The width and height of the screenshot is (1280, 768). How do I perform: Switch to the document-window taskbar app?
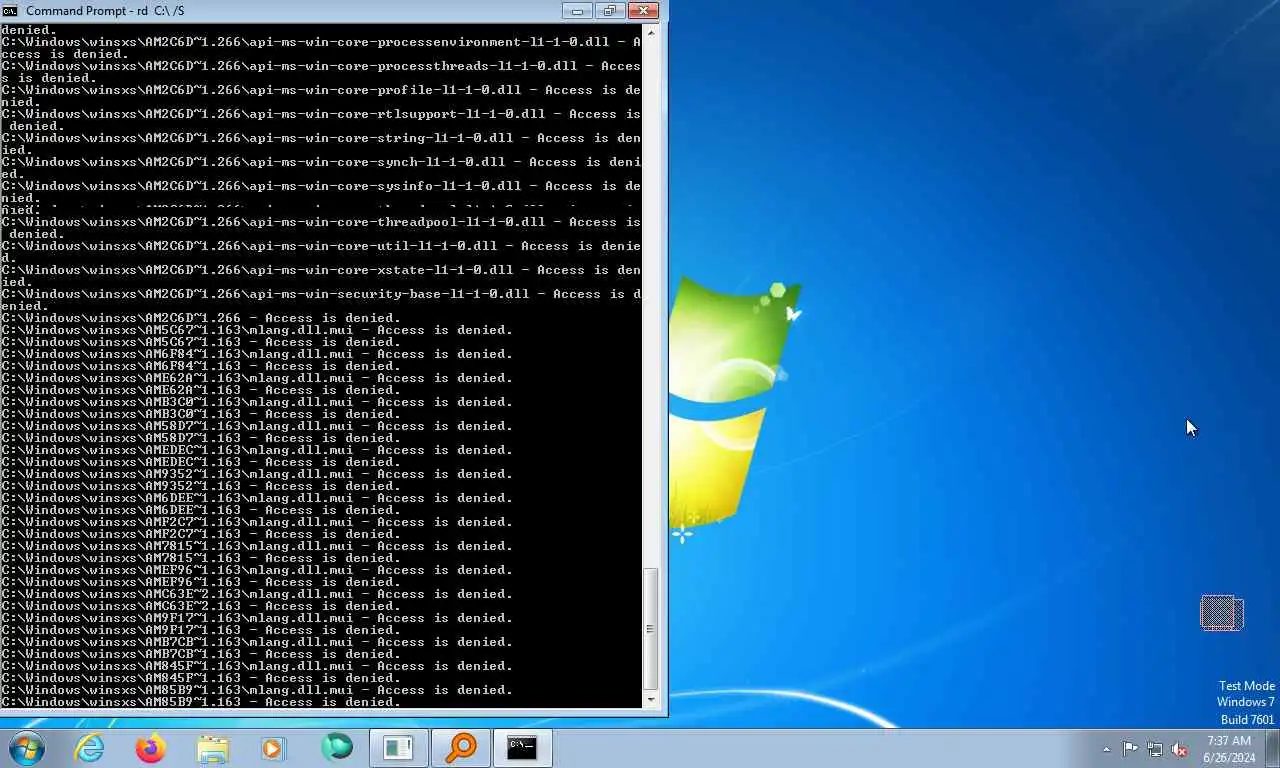point(399,748)
